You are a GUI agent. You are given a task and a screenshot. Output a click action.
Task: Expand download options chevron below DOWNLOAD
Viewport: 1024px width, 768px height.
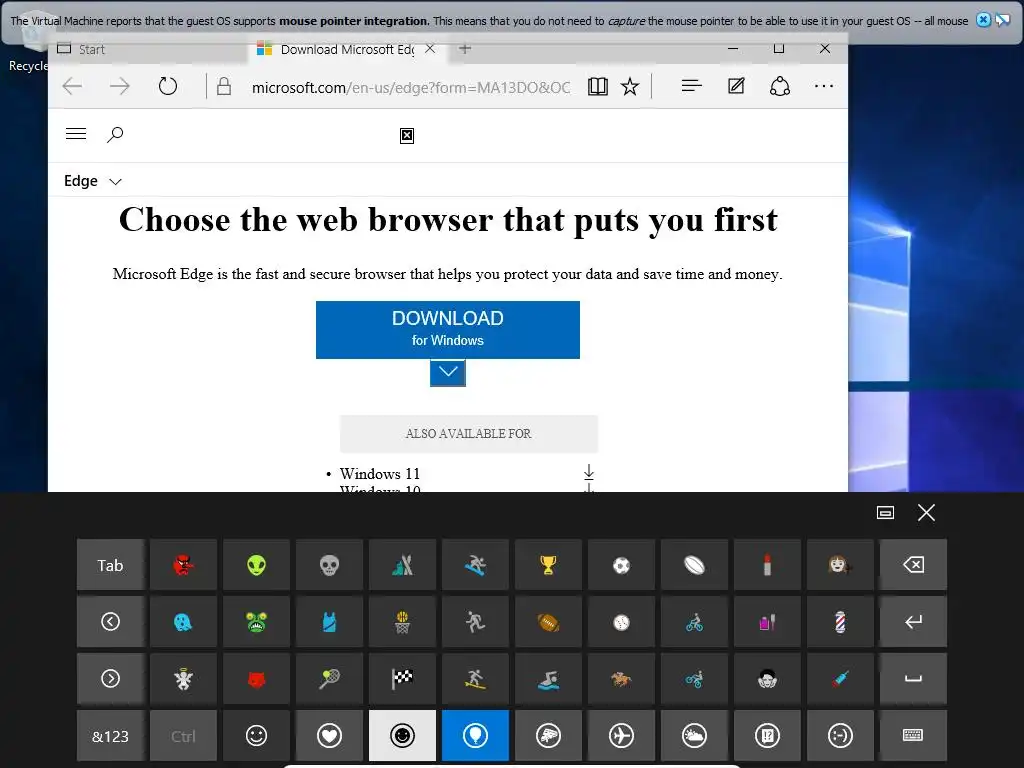[448, 372]
